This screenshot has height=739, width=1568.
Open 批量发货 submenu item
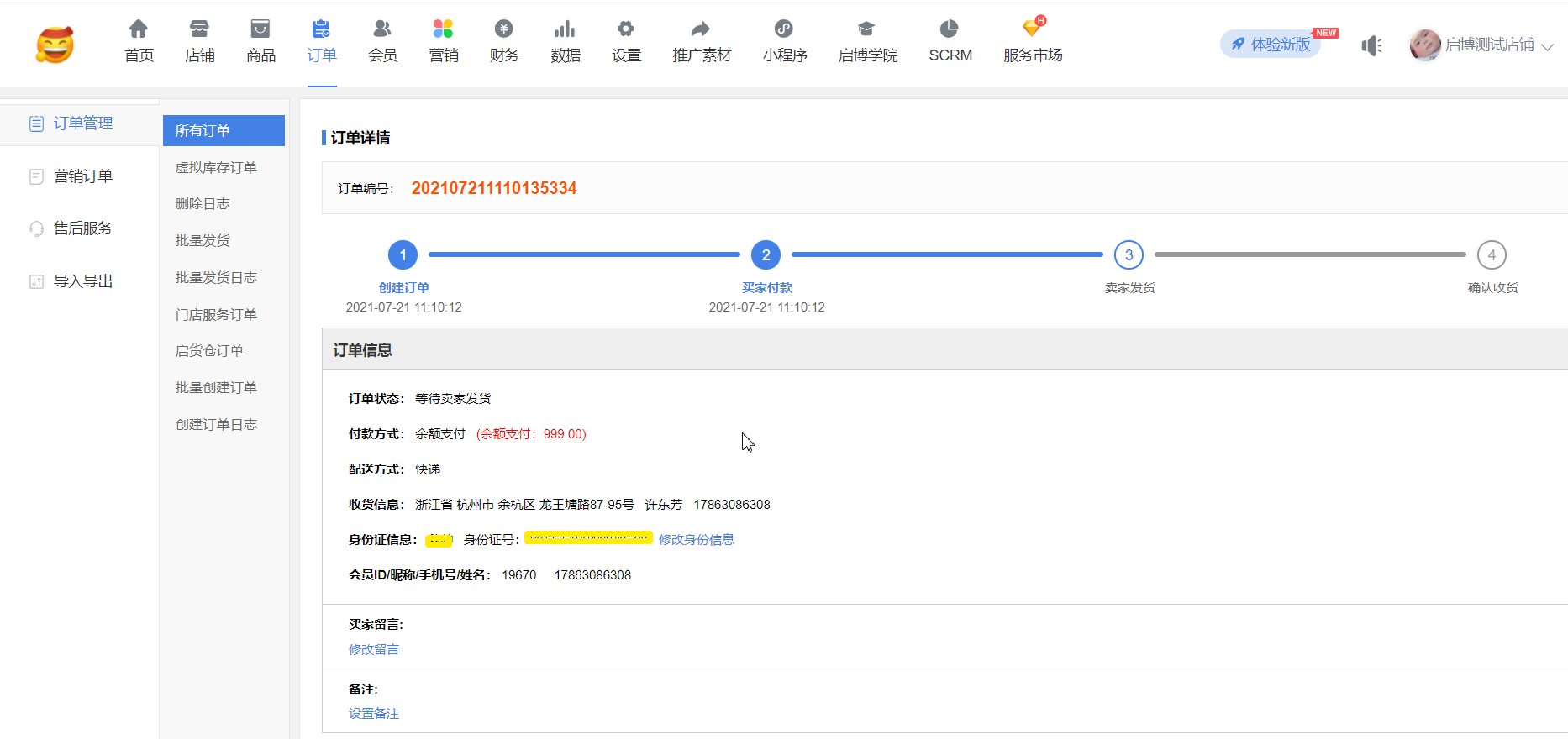coord(203,241)
